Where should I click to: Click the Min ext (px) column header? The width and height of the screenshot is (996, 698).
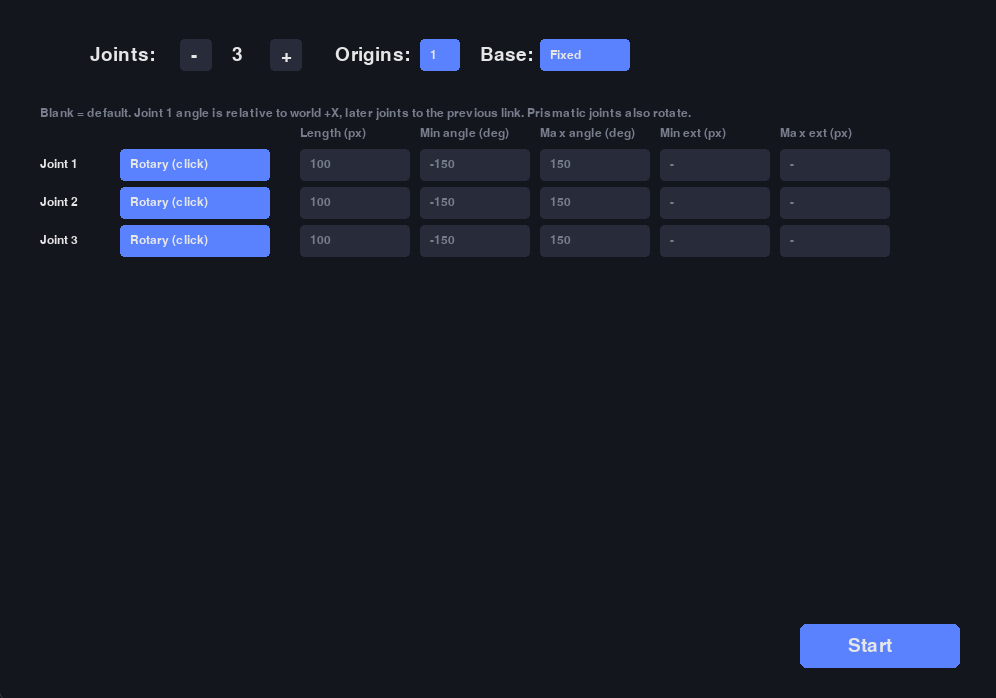coord(692,133)
